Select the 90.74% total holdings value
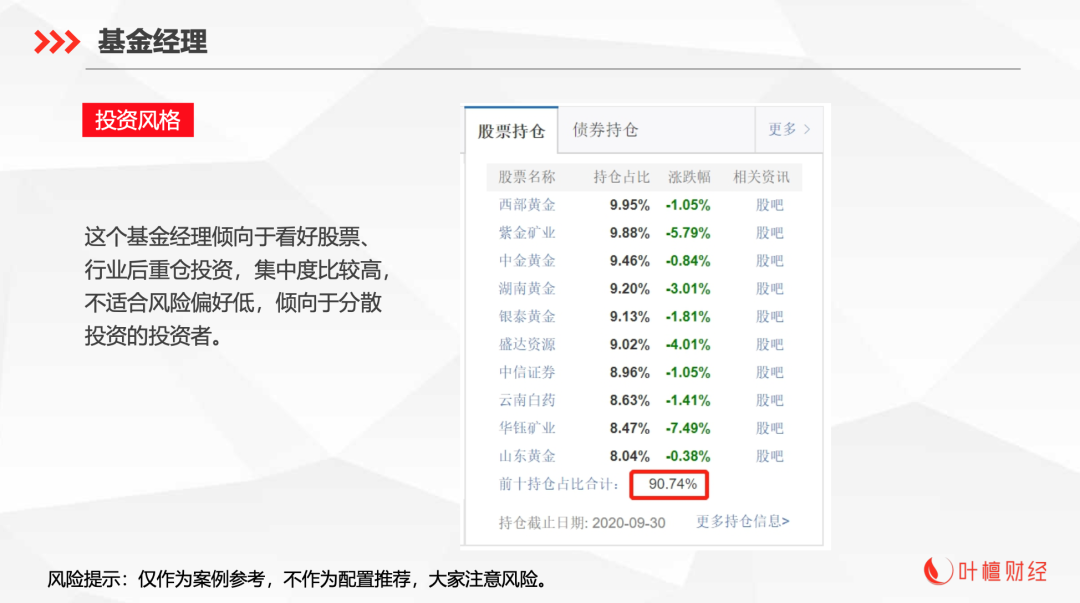1080x603 pixels. 672,484
